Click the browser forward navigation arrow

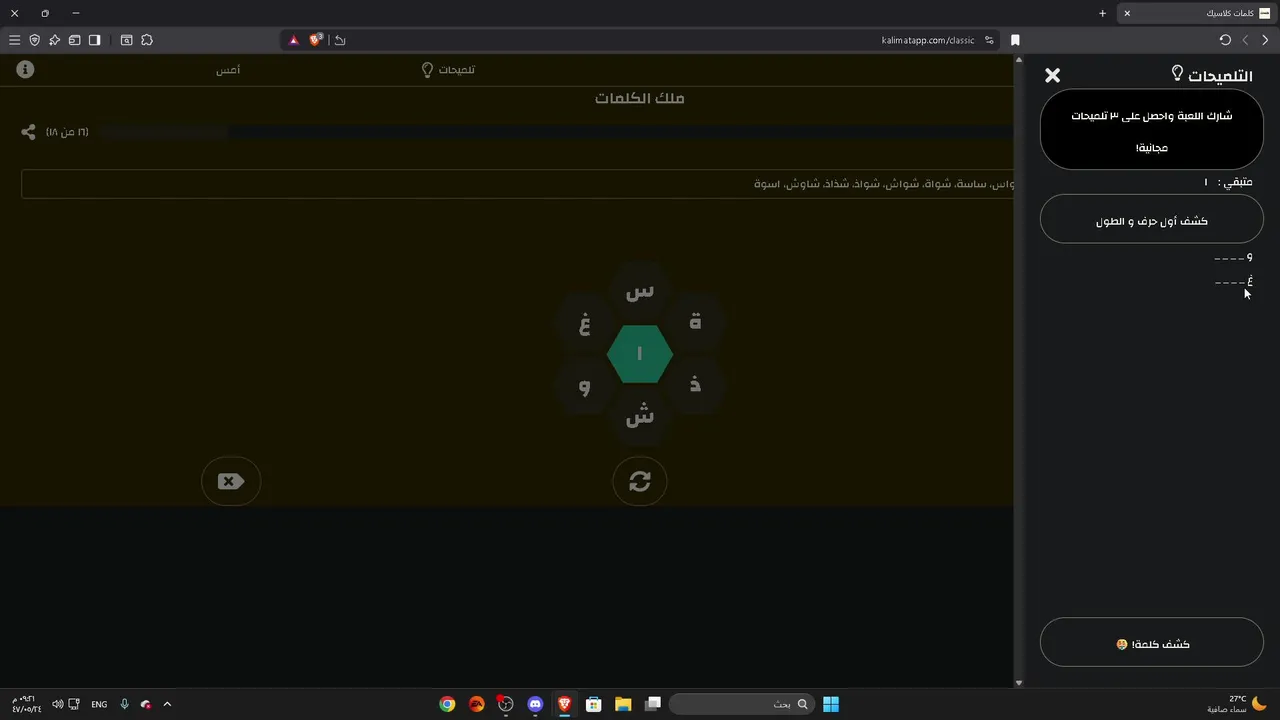click(1245, 40)
